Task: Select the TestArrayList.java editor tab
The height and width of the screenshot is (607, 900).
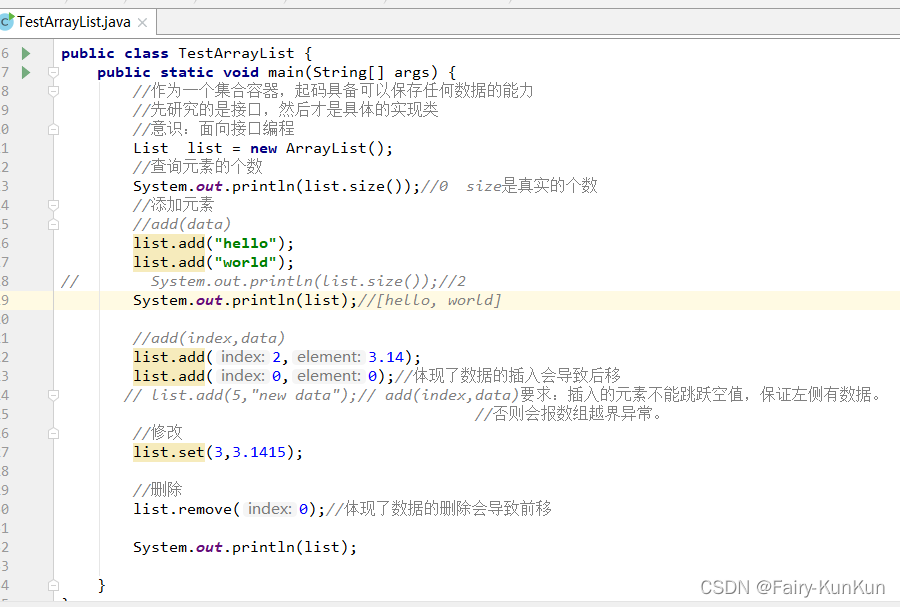Action: (x=70, y=21)
